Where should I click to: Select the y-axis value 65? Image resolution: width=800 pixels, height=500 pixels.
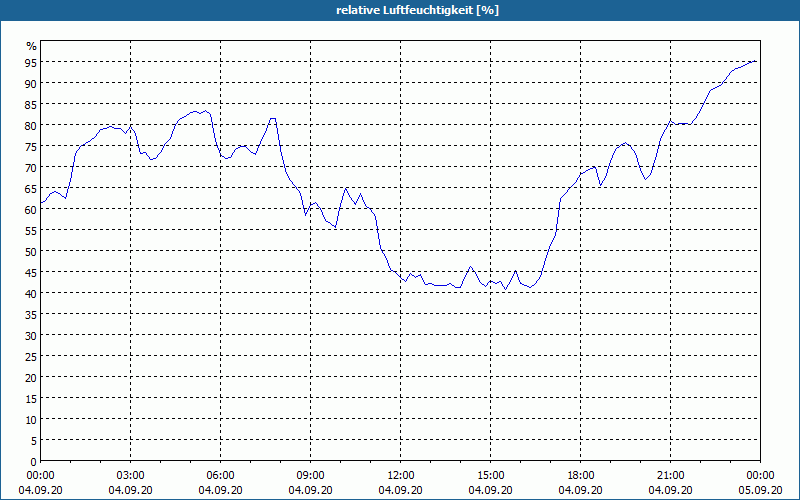[x=31, y=188]
